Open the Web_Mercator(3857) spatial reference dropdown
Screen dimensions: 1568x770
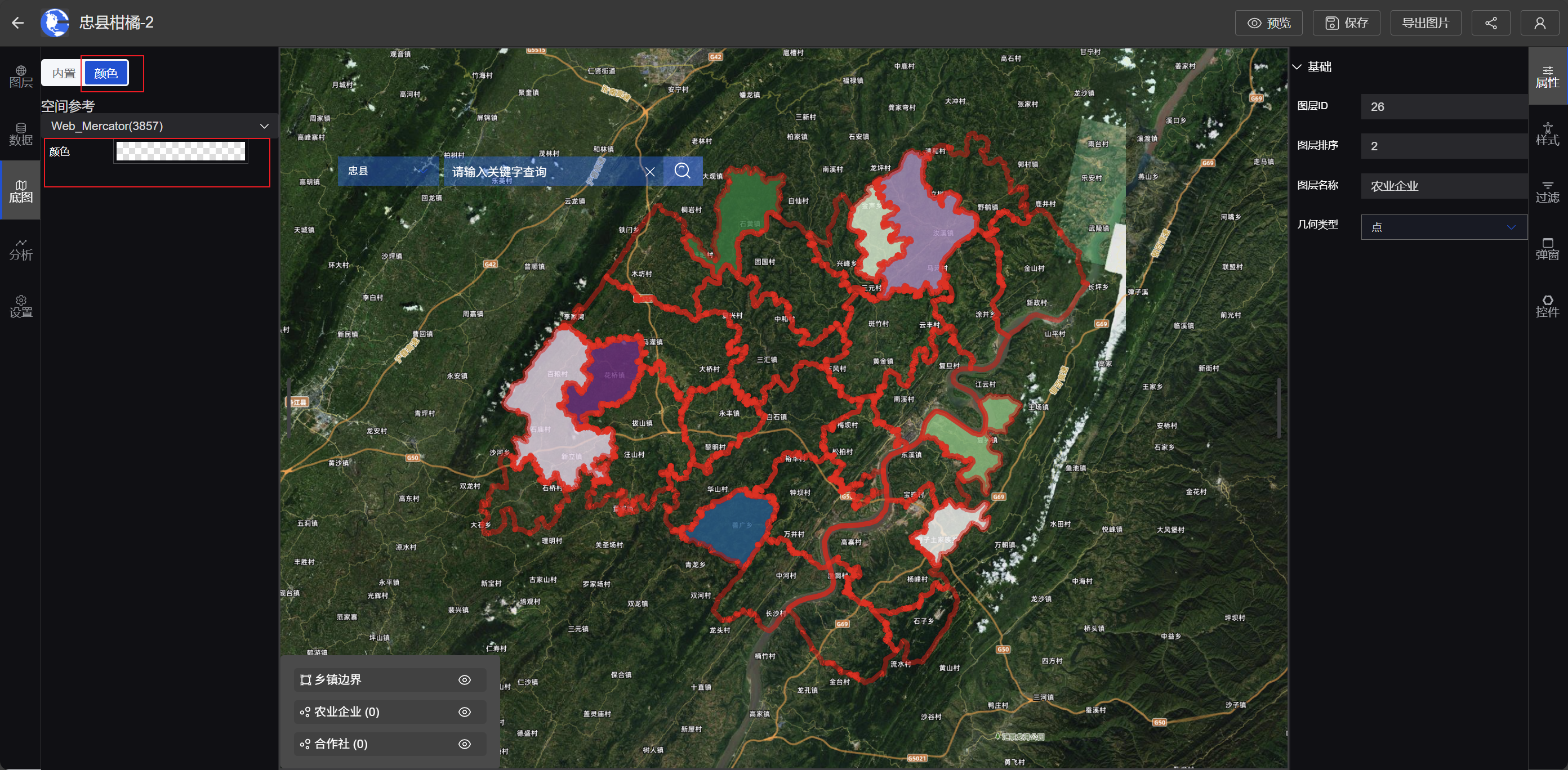coord(158,126)
